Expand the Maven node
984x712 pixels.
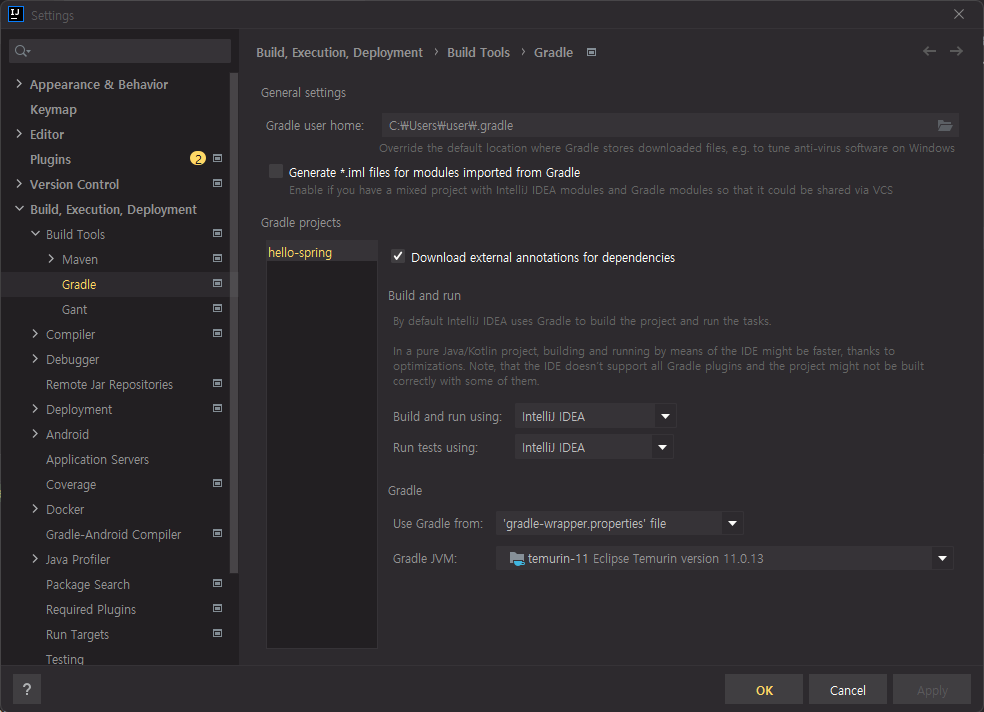(x=51, y=258)
